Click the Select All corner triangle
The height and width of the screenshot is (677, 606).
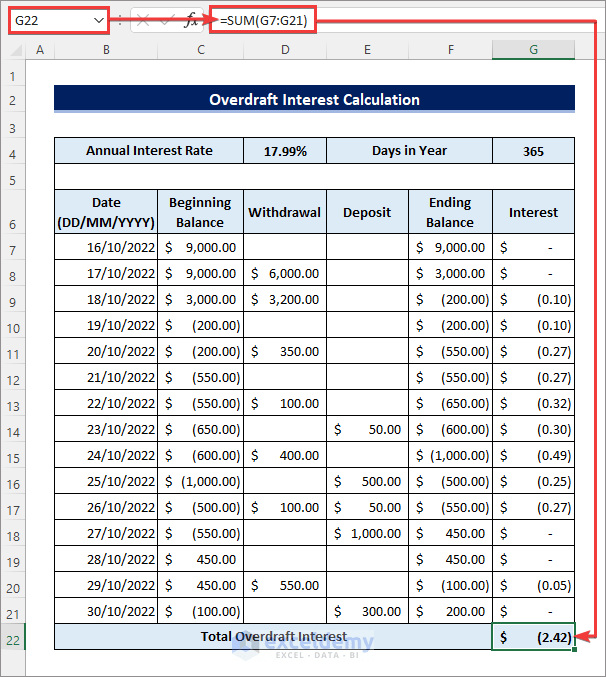coord(16,50)
